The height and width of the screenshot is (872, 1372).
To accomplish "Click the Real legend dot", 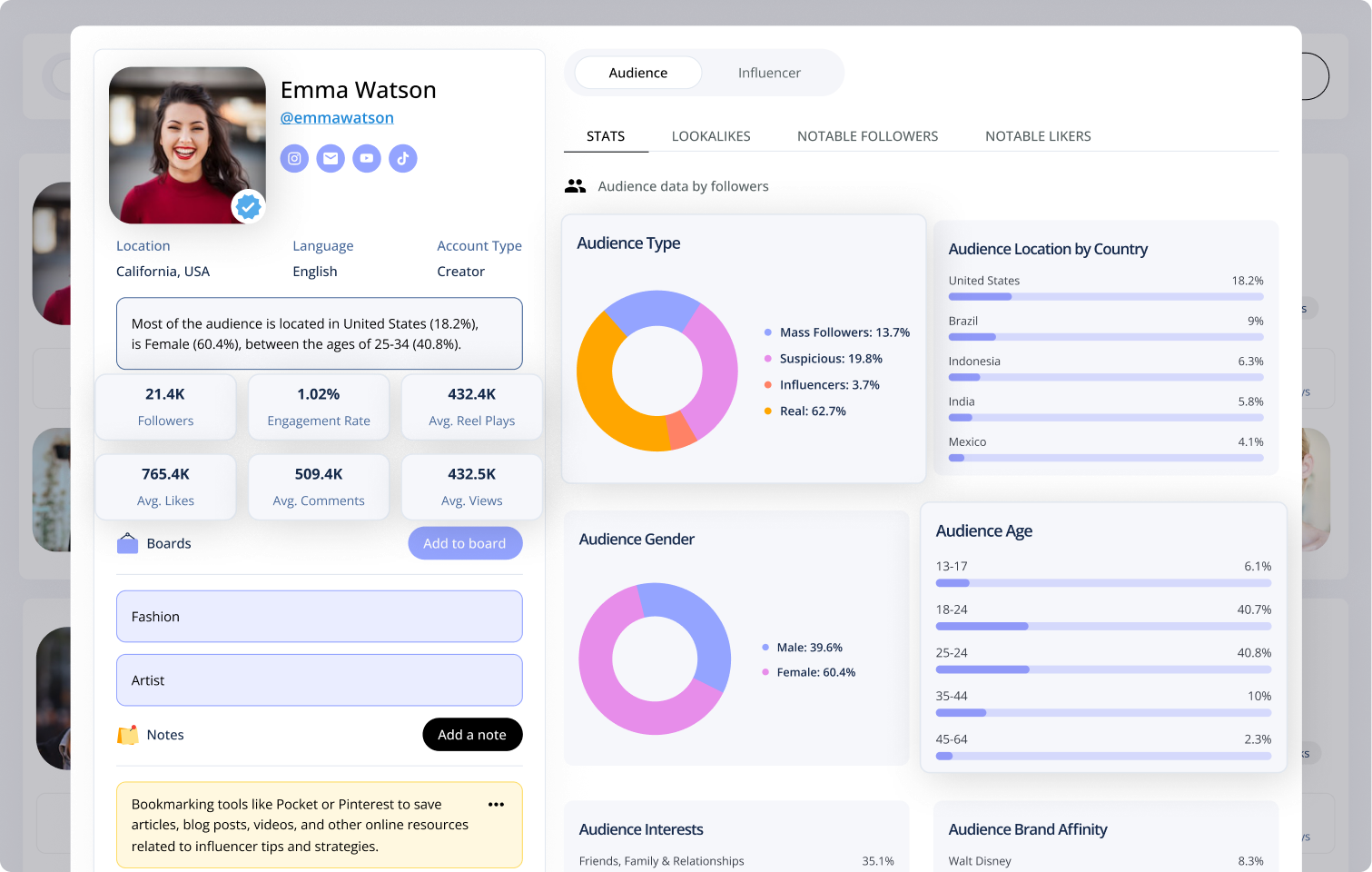I will (768, 411).
